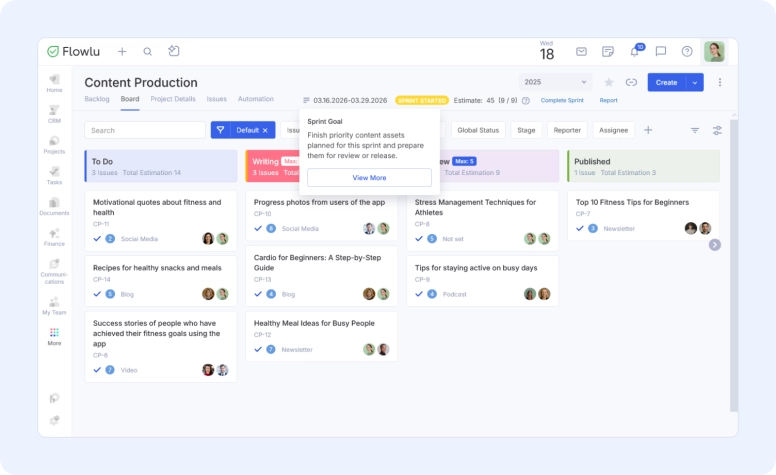
Task: Open the help question mark icon
Action: click(x=687, y=51)
